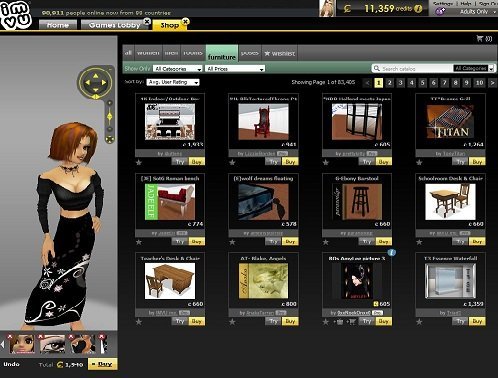Click the search magnifier icon
The image size is (498, 378).
point(377,68)
